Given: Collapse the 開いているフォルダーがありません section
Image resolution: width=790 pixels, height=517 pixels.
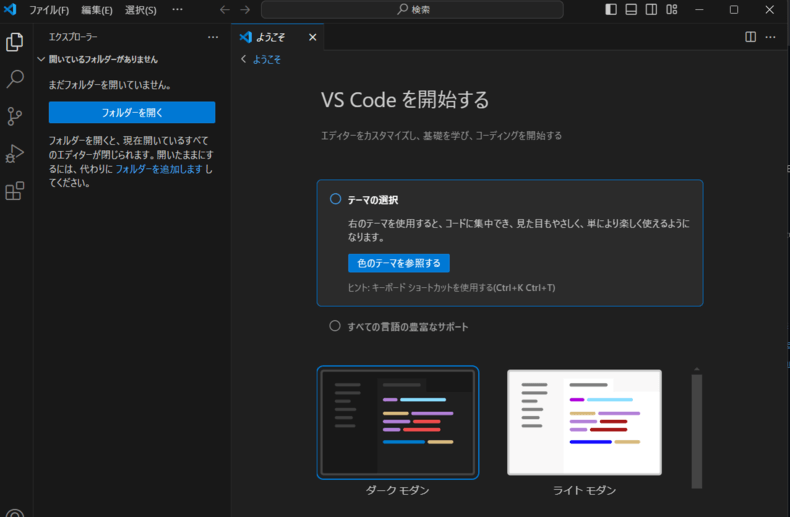Looking at the screenshot, I should 41,59.
